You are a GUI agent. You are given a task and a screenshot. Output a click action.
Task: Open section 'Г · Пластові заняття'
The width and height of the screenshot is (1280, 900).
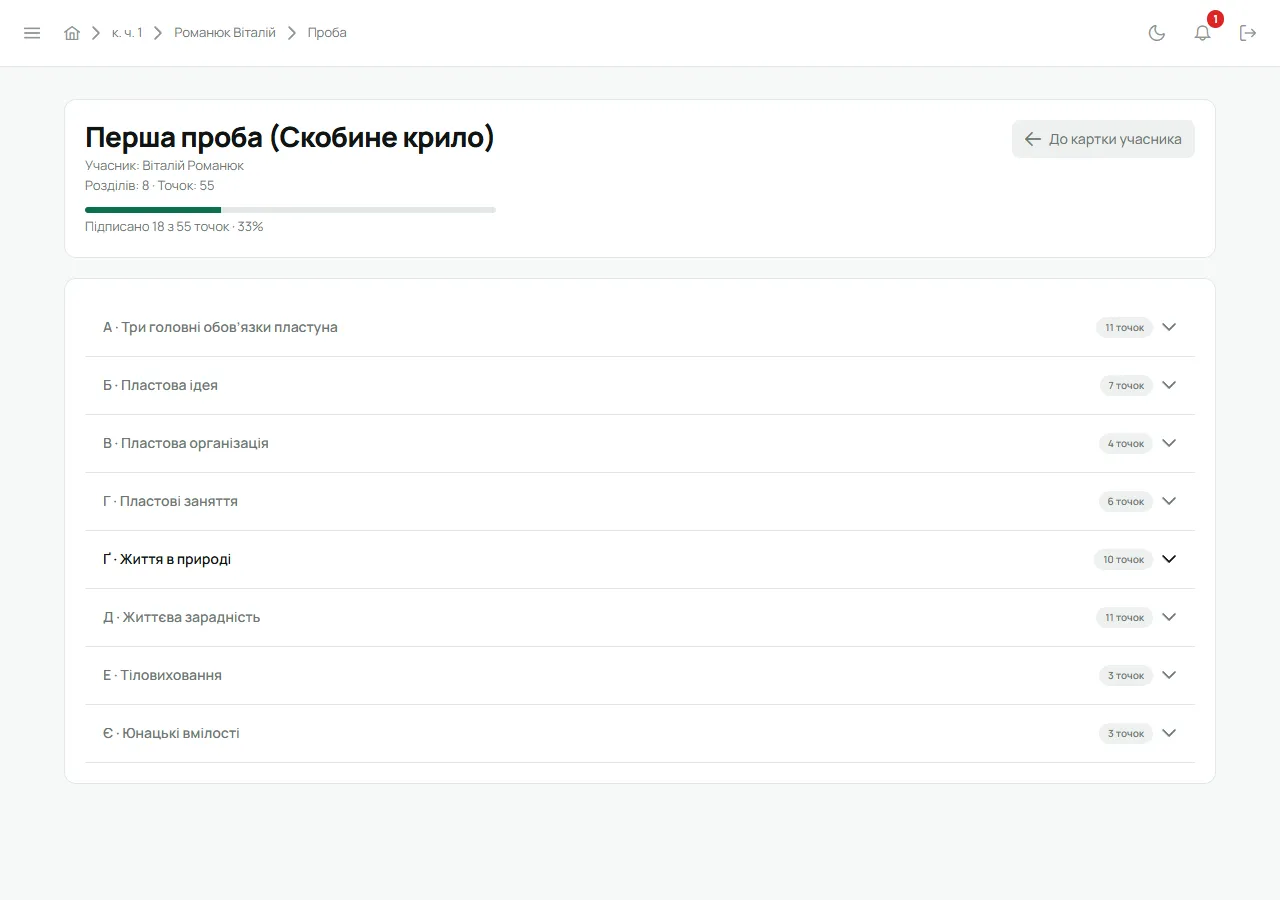coord(640,502)
